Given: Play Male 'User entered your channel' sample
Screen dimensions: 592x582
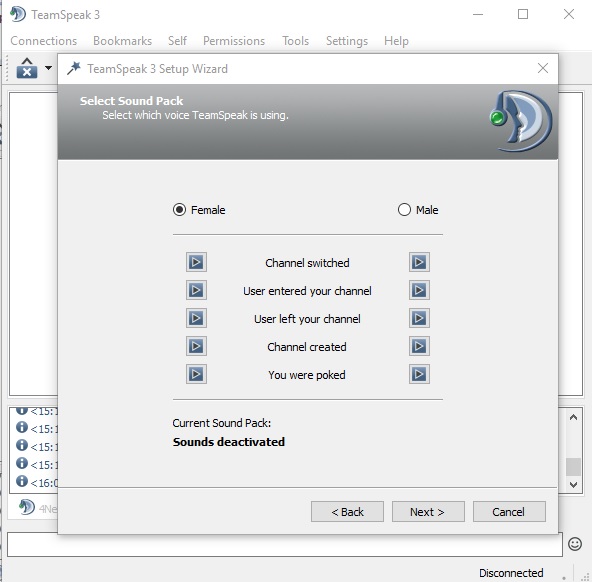Looking at the screenshot, I should (419, 290).
